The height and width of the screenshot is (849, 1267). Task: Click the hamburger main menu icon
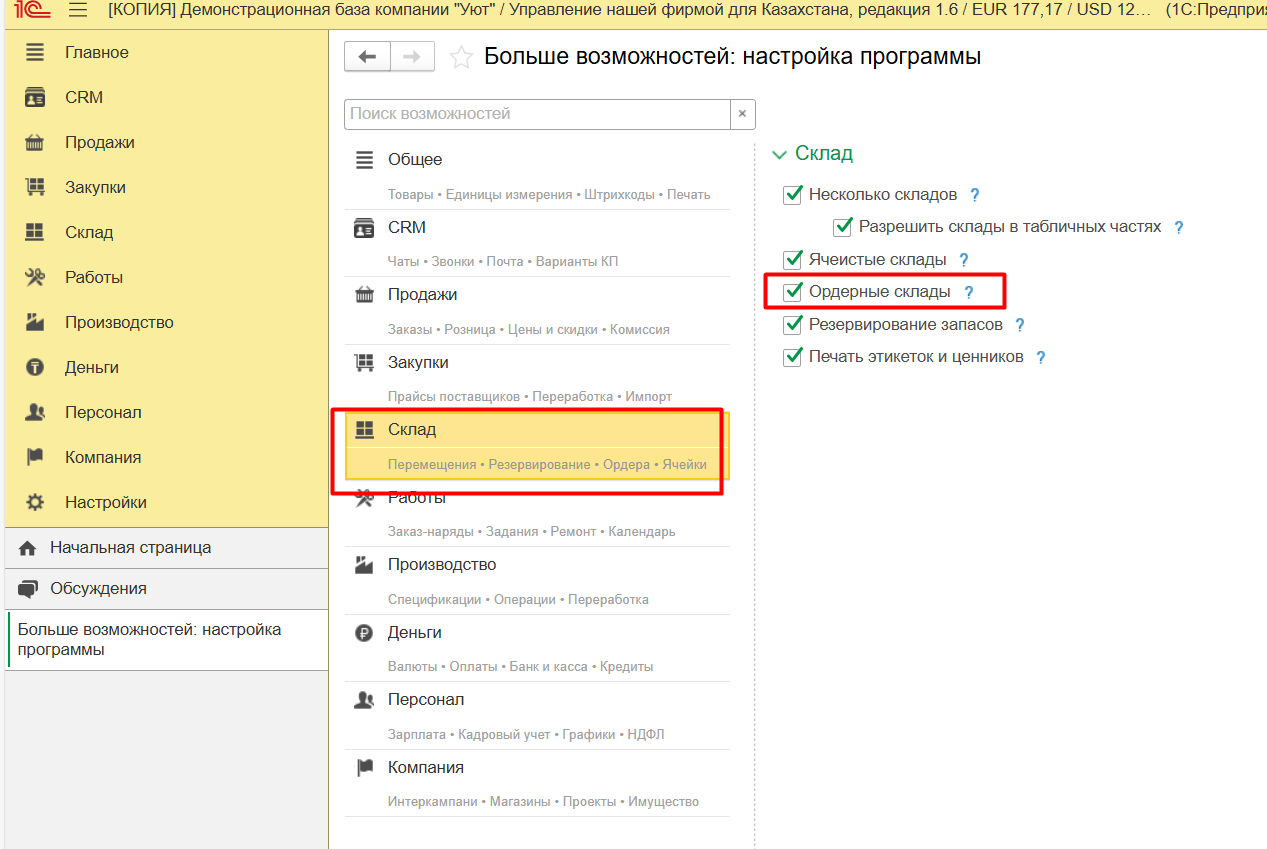78,11
